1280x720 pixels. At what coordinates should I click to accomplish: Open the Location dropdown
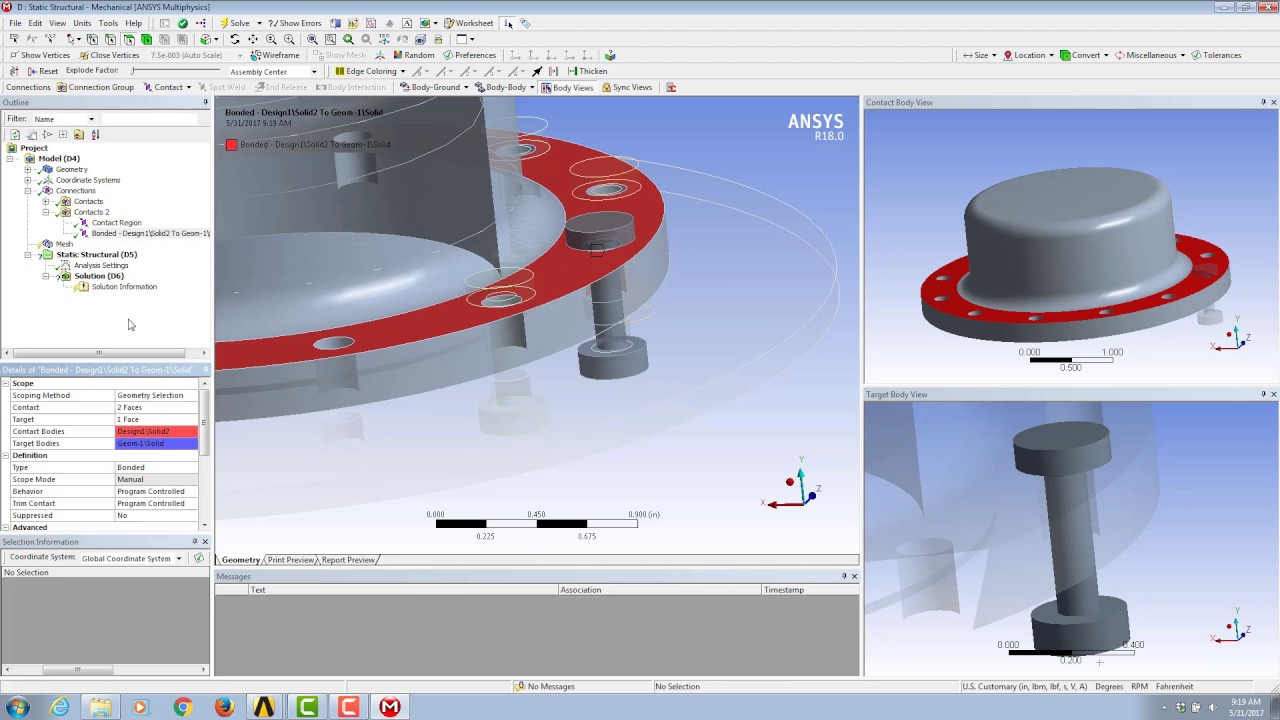point(1029,55)
